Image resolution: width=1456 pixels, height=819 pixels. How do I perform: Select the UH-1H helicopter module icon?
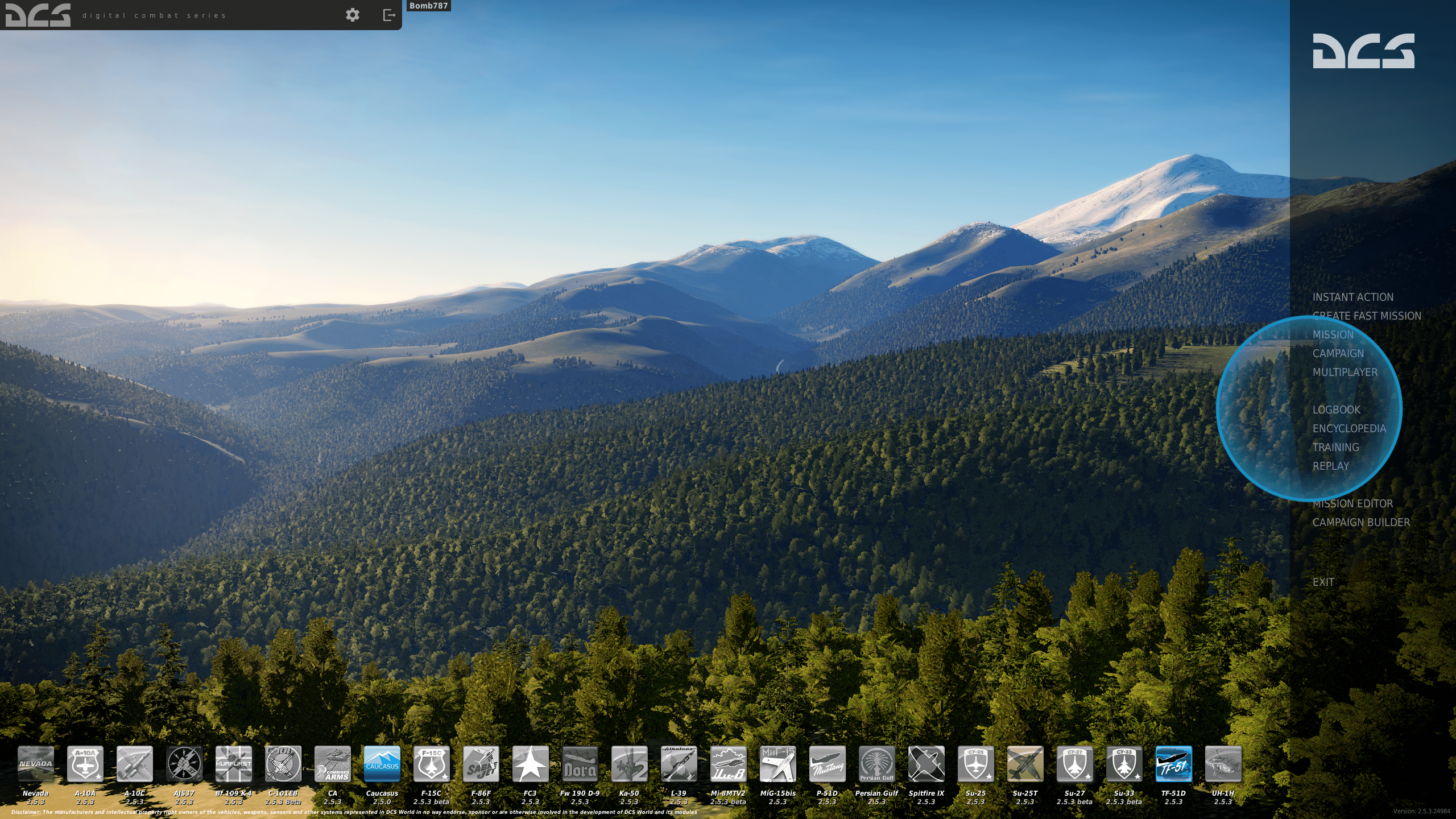coord(1223,764)
